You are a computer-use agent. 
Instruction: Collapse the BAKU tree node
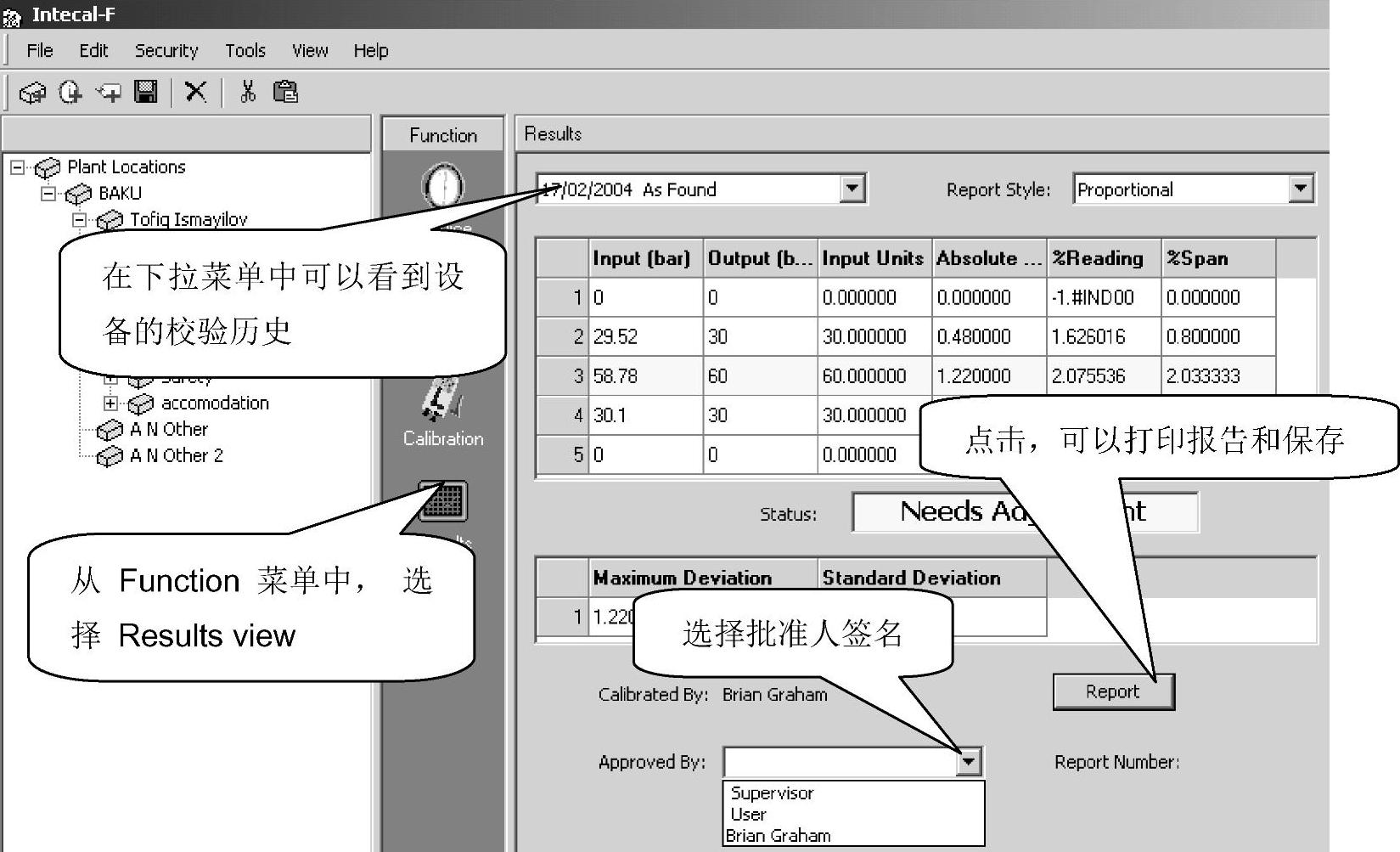(48, 193)
